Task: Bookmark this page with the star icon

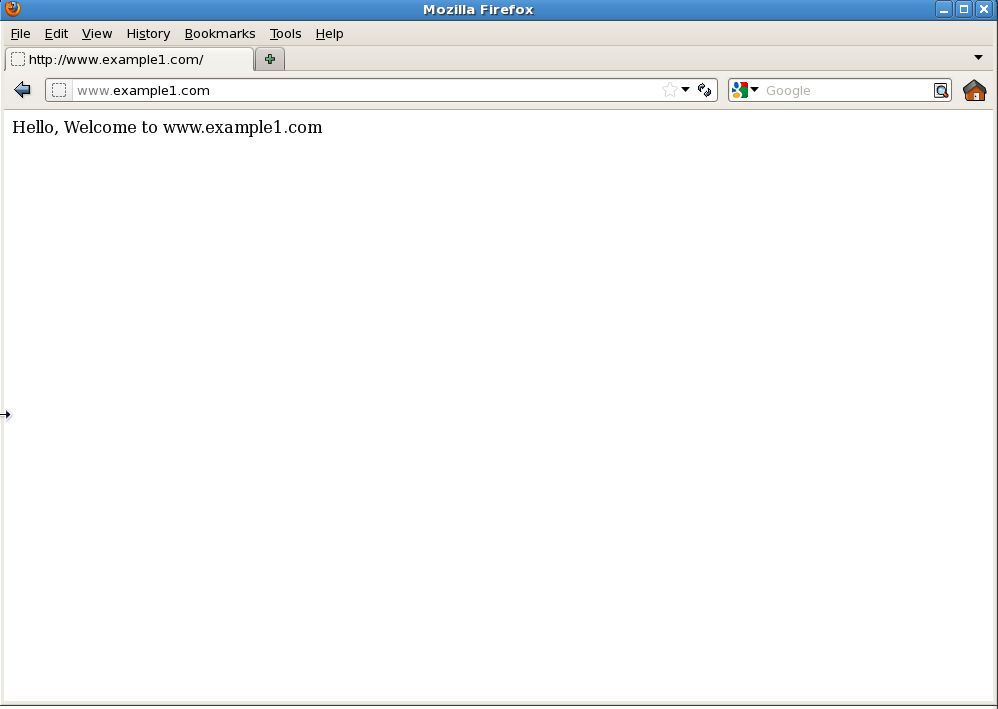Action: tap(670, 90)
